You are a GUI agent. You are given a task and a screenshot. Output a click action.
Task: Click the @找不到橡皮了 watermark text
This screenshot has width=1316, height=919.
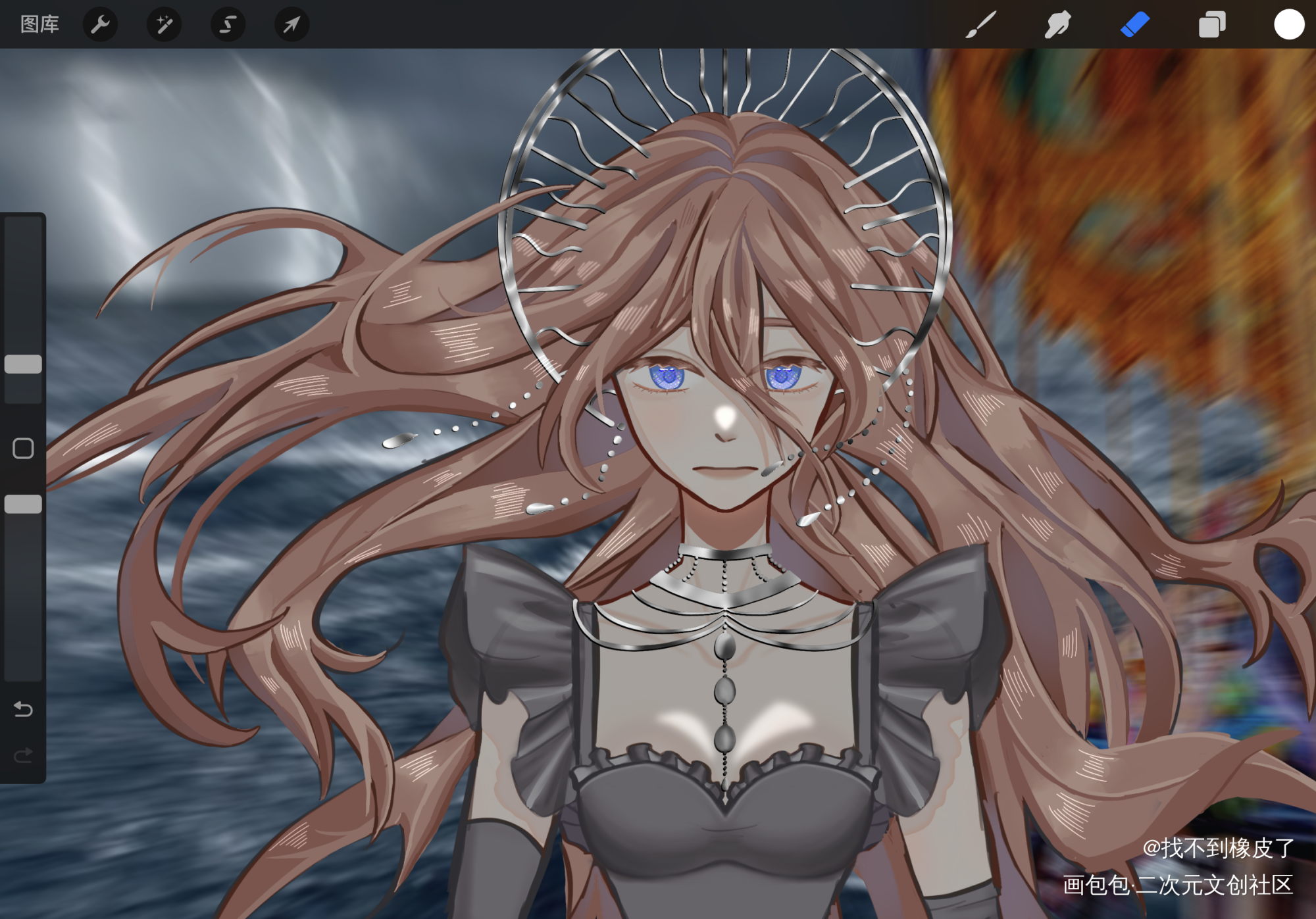point(1218,848)
